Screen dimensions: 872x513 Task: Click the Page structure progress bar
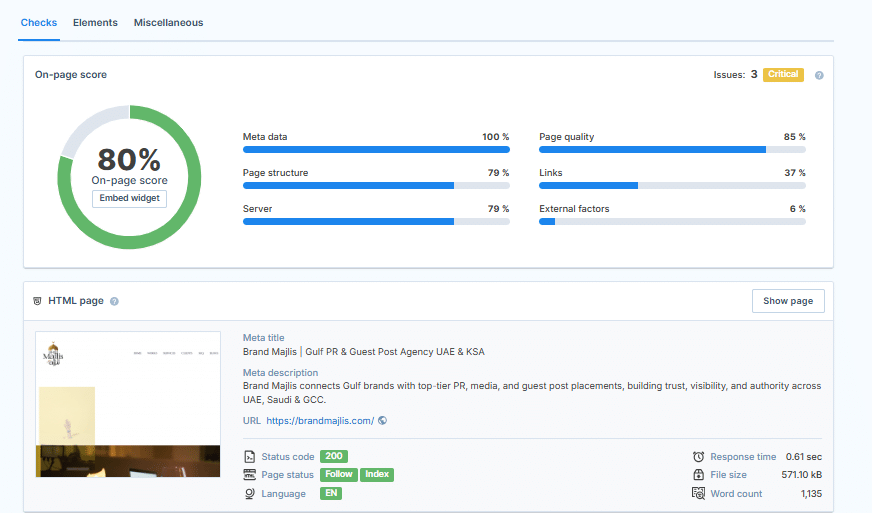point(376,186)
